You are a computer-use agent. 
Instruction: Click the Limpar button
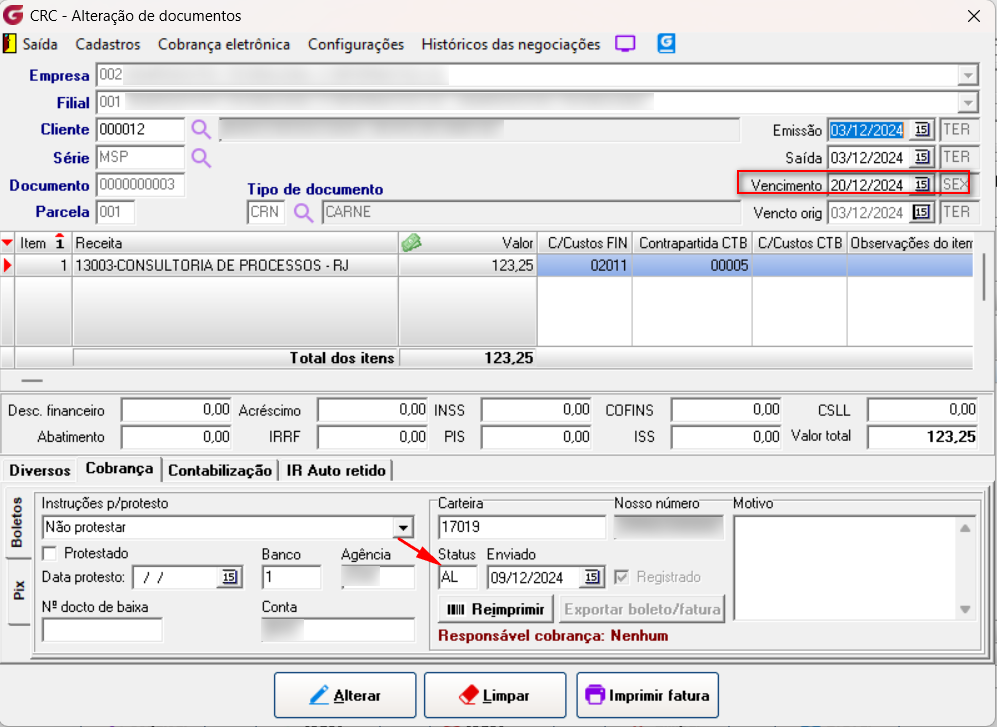[495, 695]
